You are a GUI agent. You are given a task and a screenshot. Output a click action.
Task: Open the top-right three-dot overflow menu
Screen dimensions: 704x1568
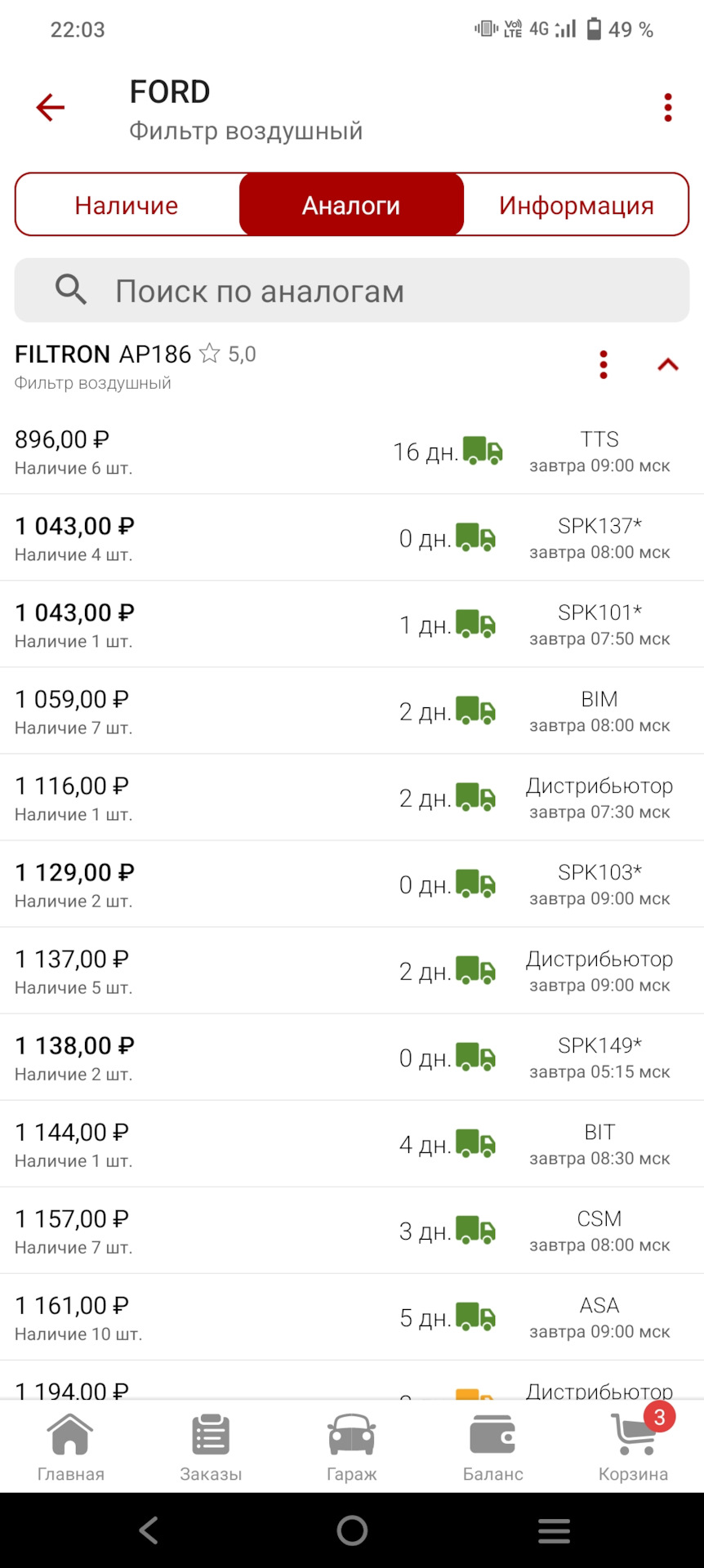pos(668,107)
